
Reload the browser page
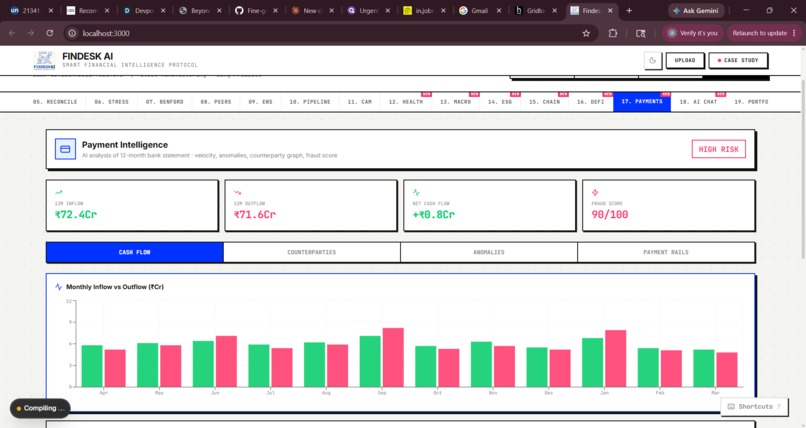click(x=49, y=33)
